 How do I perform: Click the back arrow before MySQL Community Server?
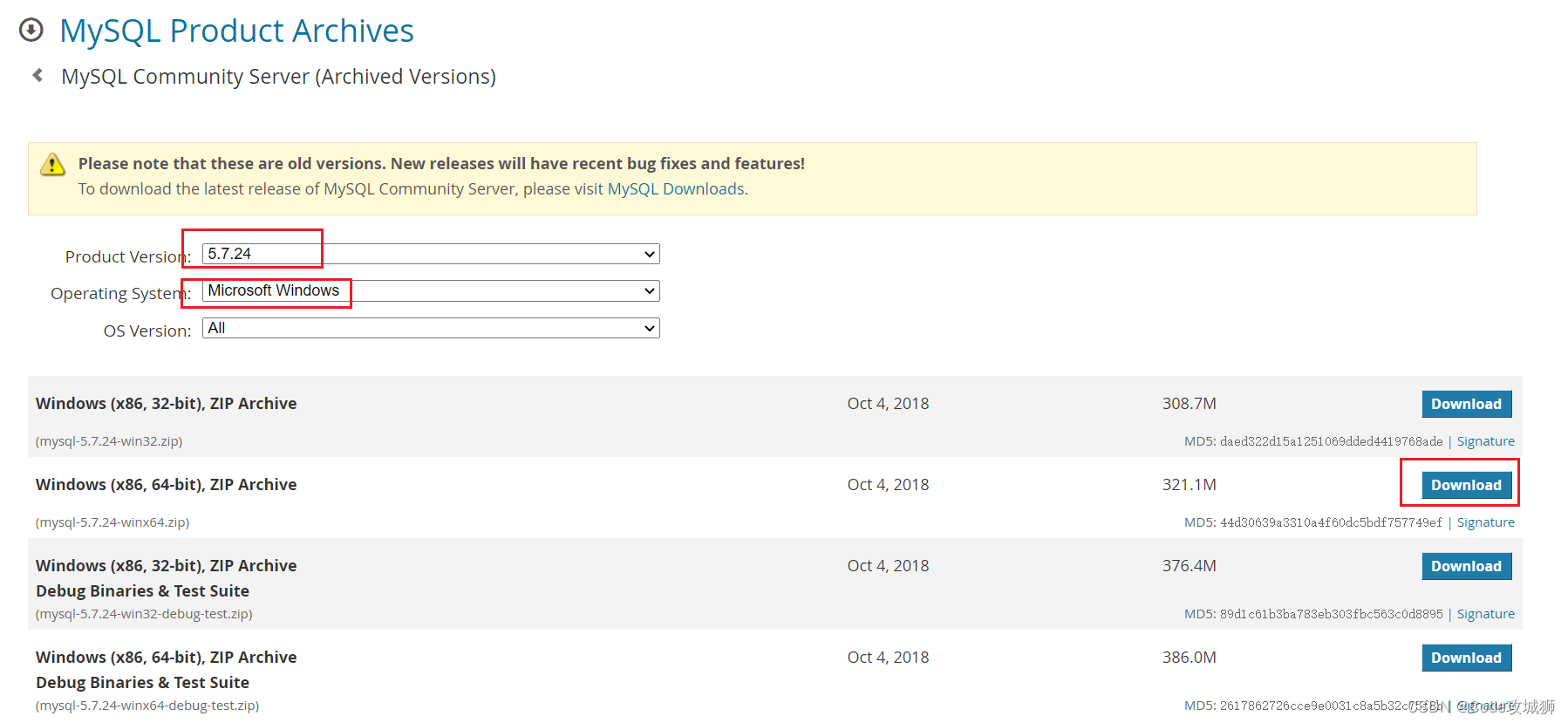[37, 76]
